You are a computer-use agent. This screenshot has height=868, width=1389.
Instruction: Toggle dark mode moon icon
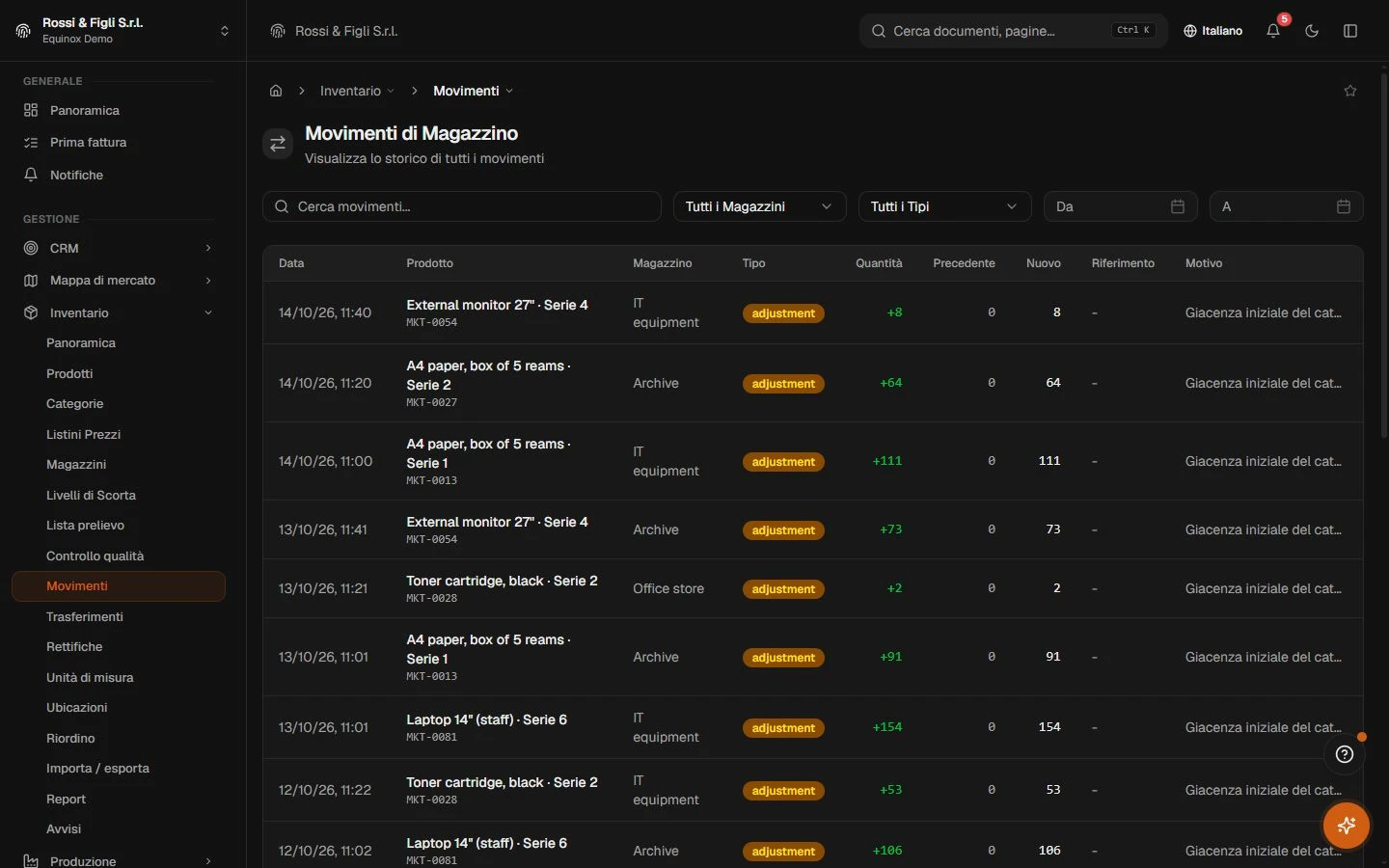tap(1312, 31)
